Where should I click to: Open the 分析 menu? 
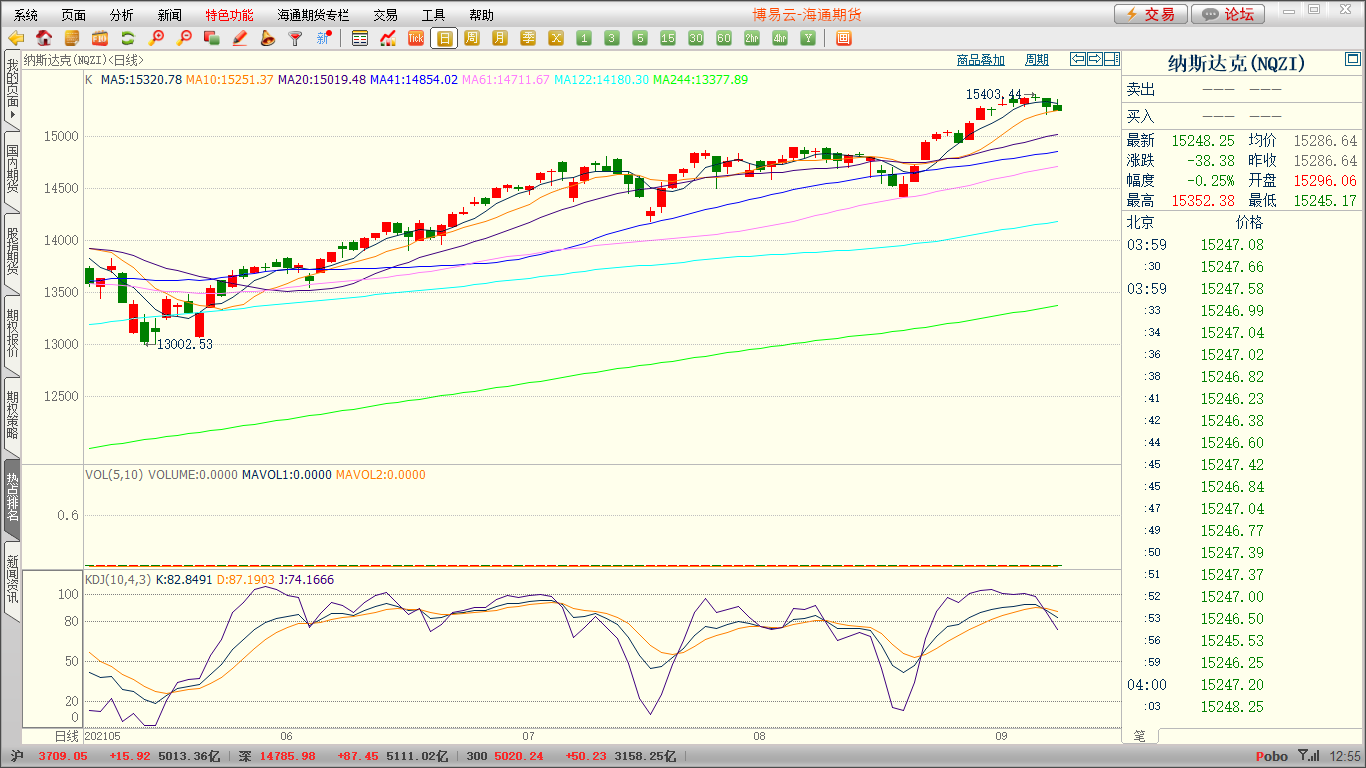pos(122,15)
